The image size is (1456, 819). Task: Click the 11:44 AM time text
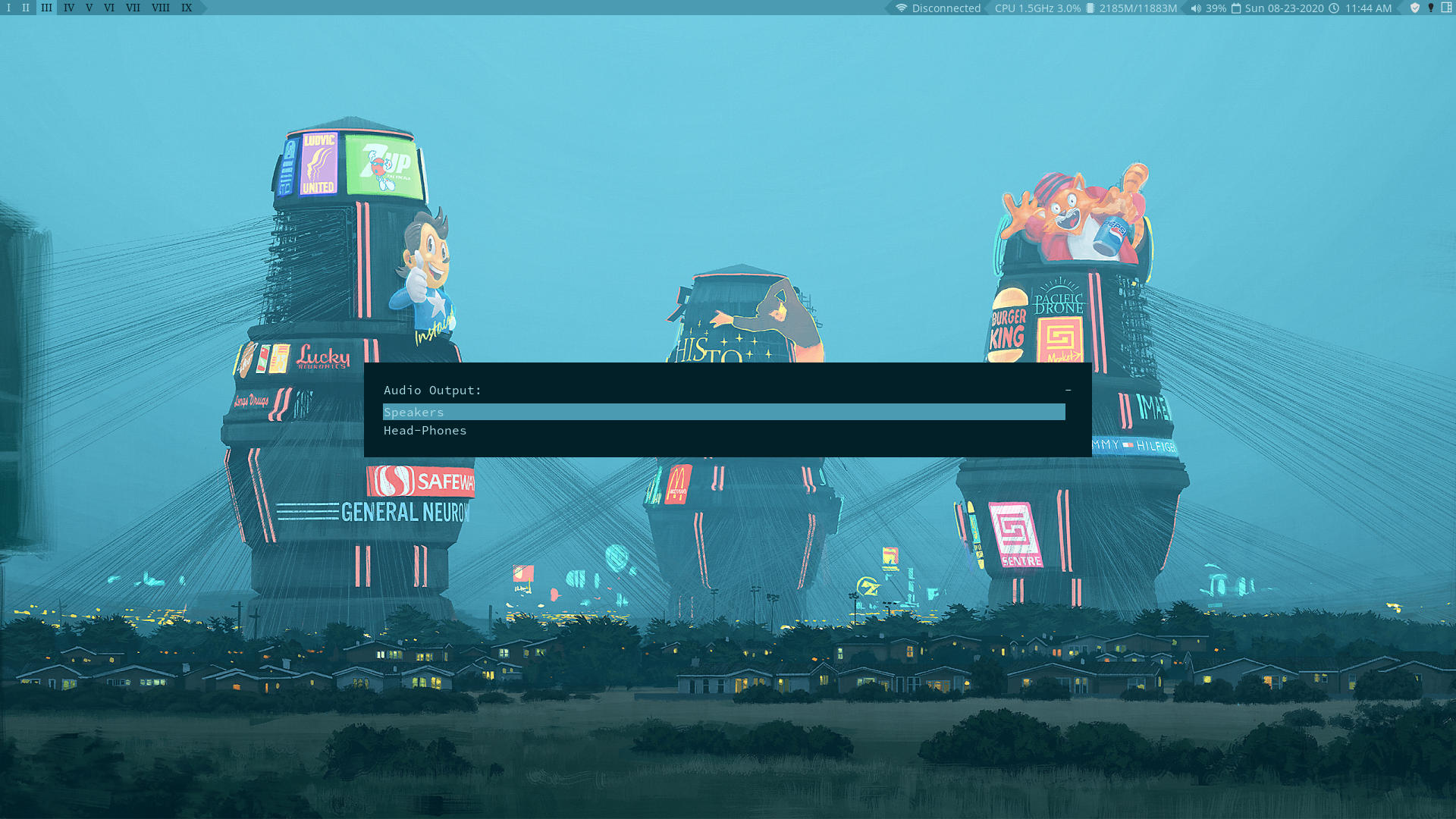tap(1368, 8)
